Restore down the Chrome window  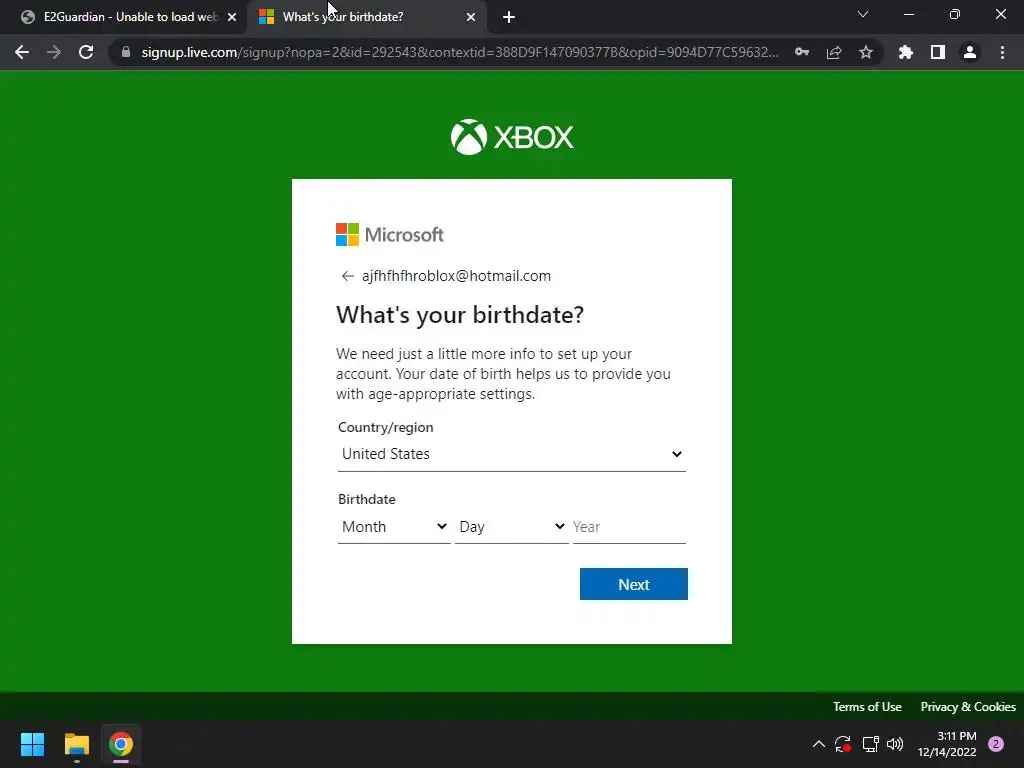(x=955, y=14)
